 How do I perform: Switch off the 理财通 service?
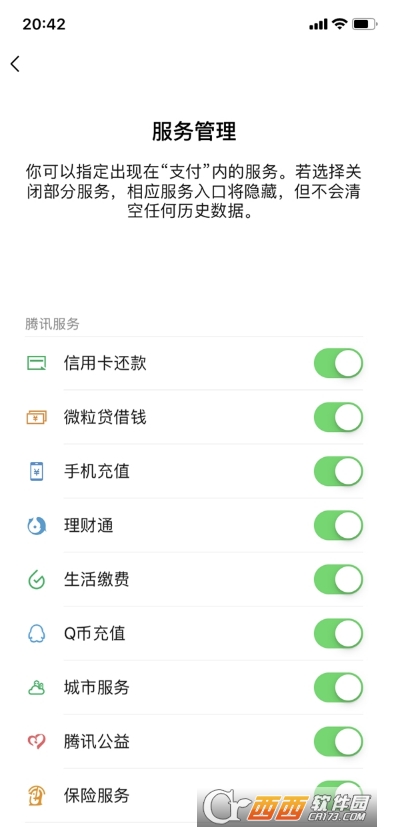(338, 526)
